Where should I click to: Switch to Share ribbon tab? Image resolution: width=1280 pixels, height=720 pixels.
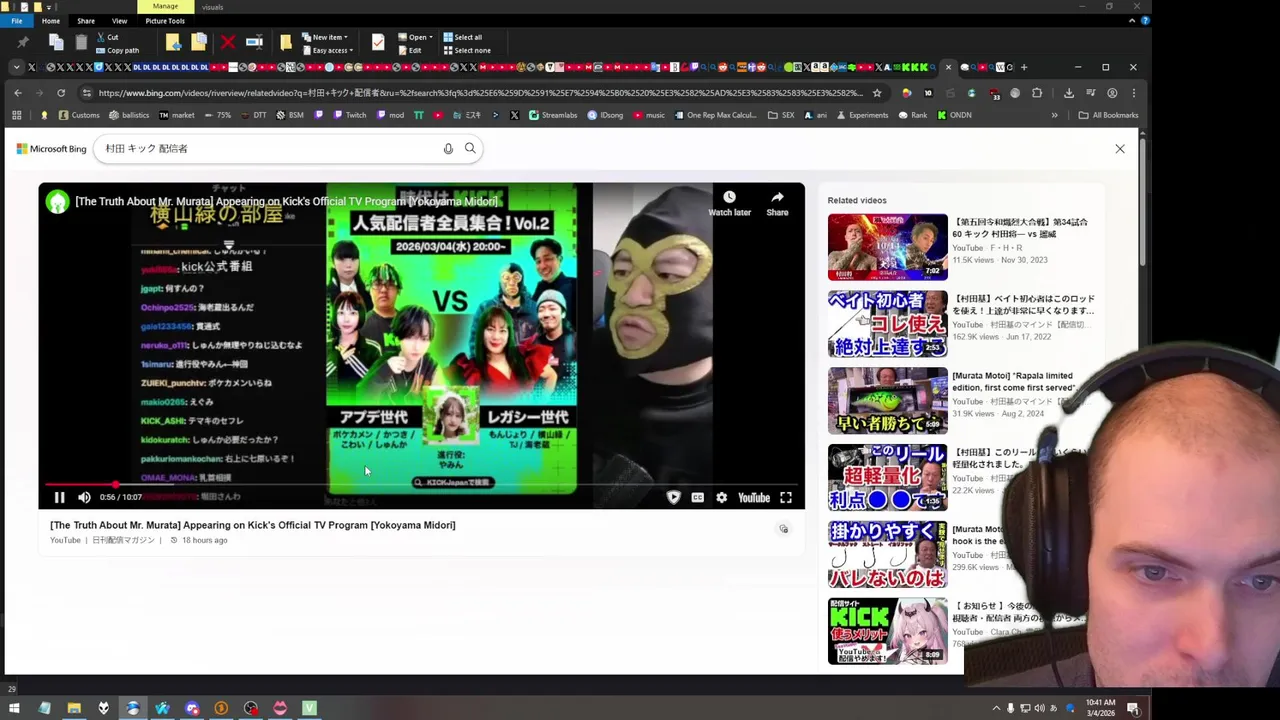tap(86, 21)
